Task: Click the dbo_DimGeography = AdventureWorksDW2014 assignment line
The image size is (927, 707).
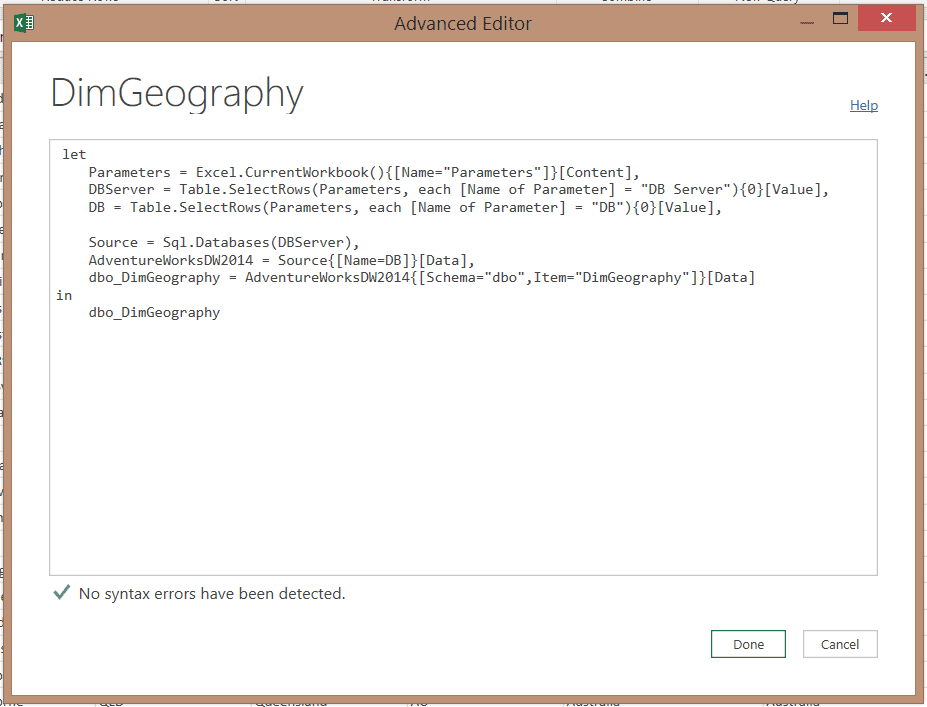Action: click(x=421, y=277)
